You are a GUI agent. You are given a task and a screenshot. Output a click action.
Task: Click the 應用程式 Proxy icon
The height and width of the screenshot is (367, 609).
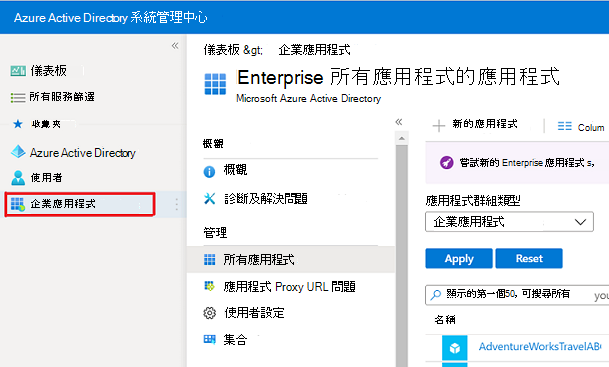(x=209, y=287)
